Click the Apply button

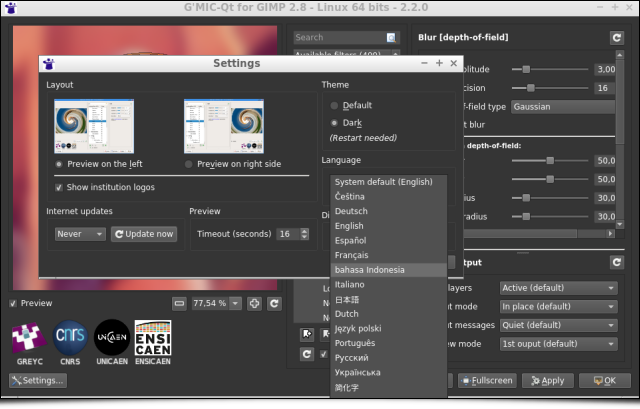click(x=548, y=380)
